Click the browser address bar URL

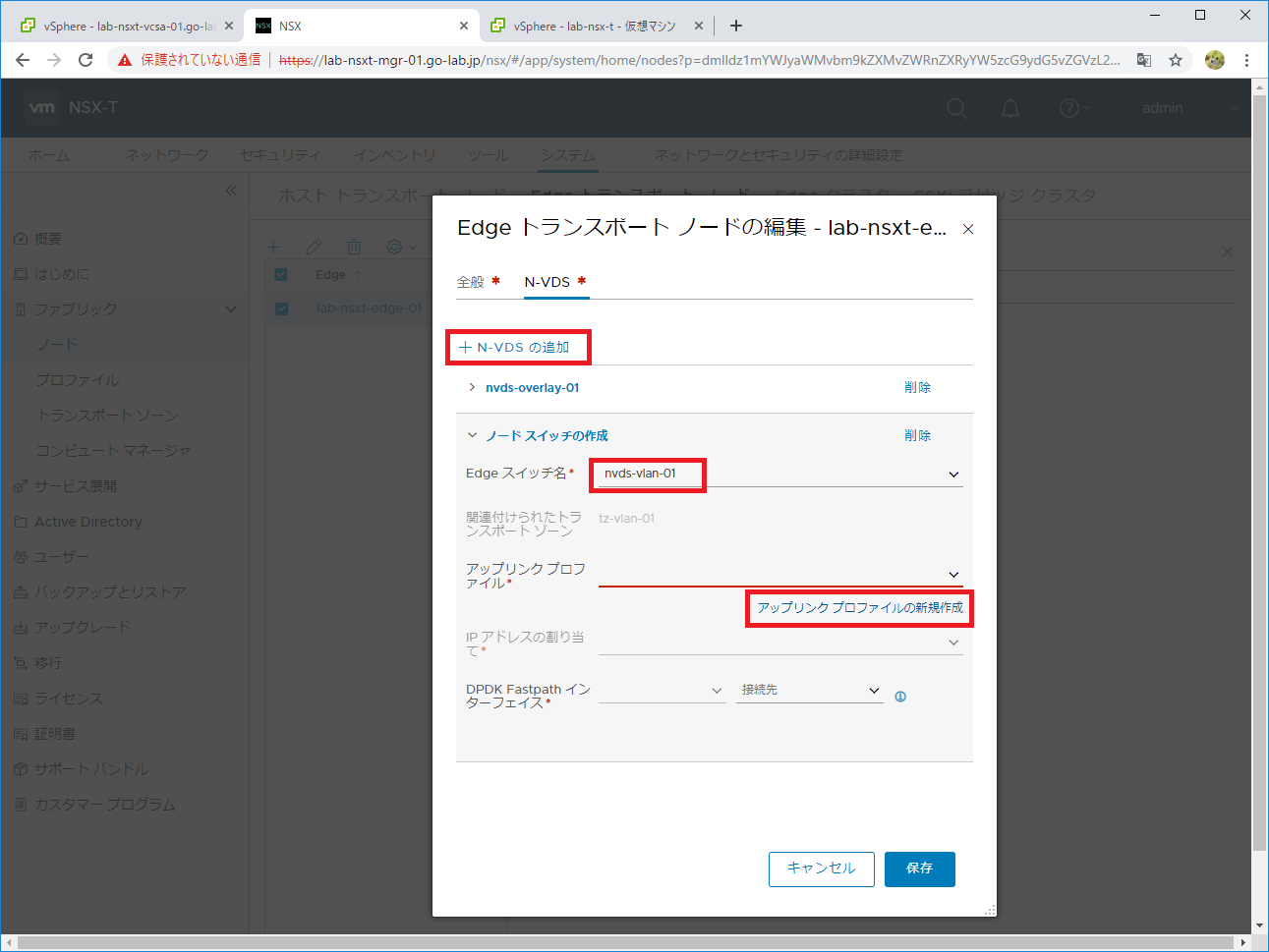699,60
